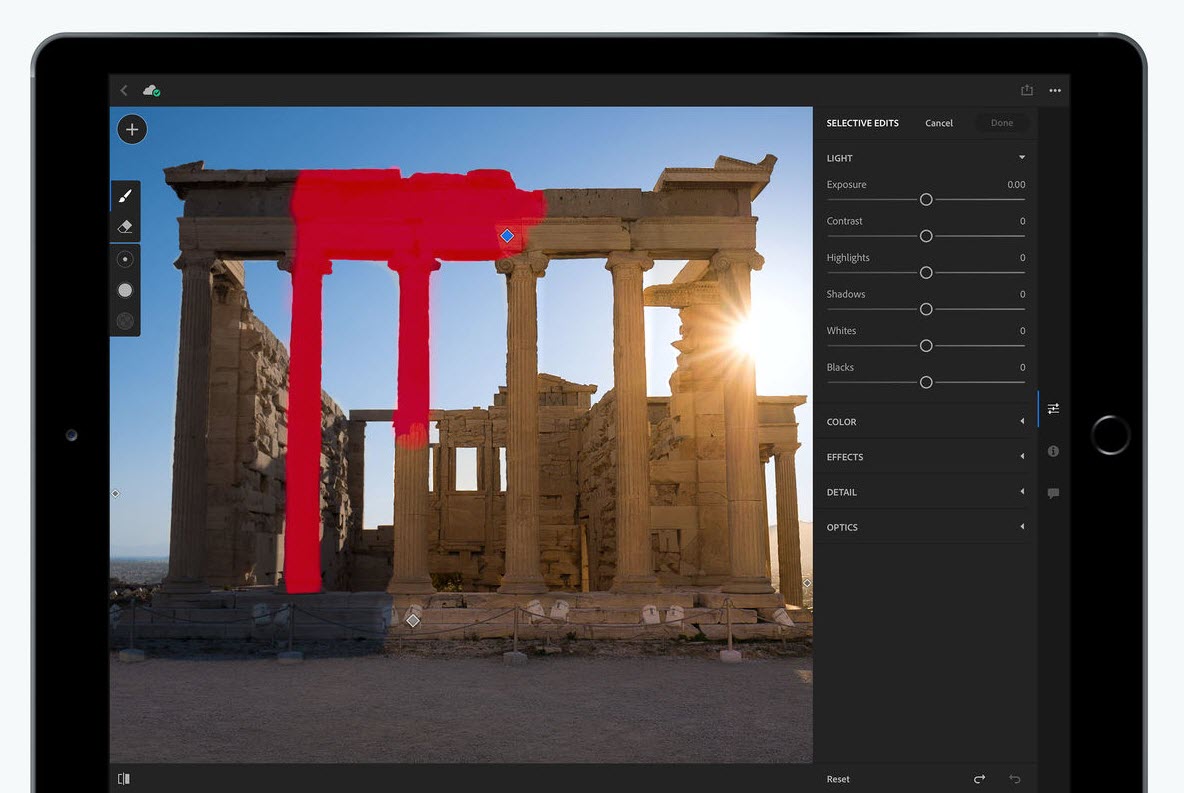Redo the previous edit

coord(980,778)
